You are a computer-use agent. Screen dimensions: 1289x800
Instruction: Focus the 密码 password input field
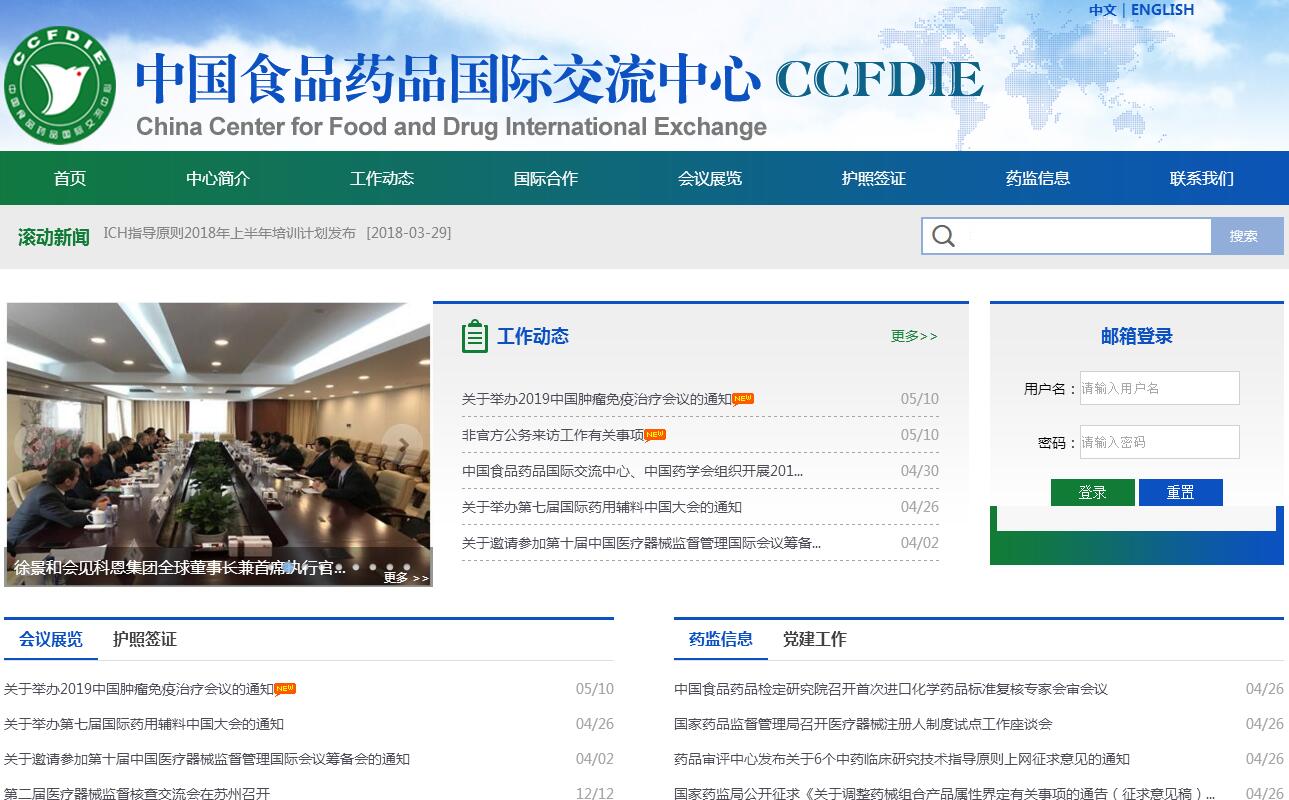1159,442
